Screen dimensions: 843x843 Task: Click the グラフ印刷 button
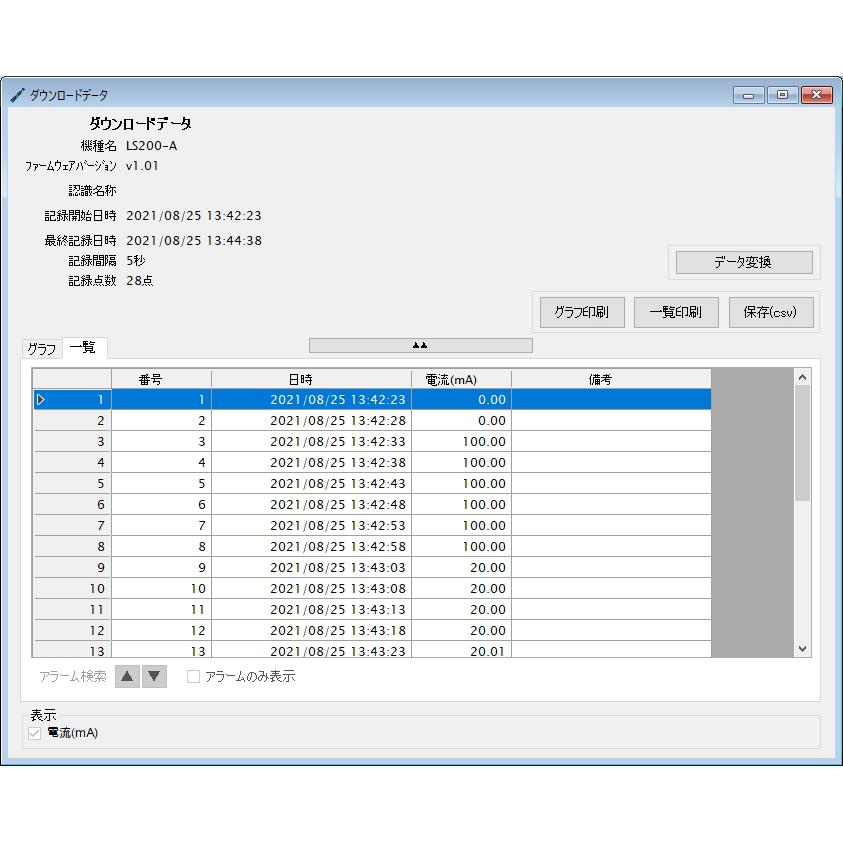click(582, 312)
